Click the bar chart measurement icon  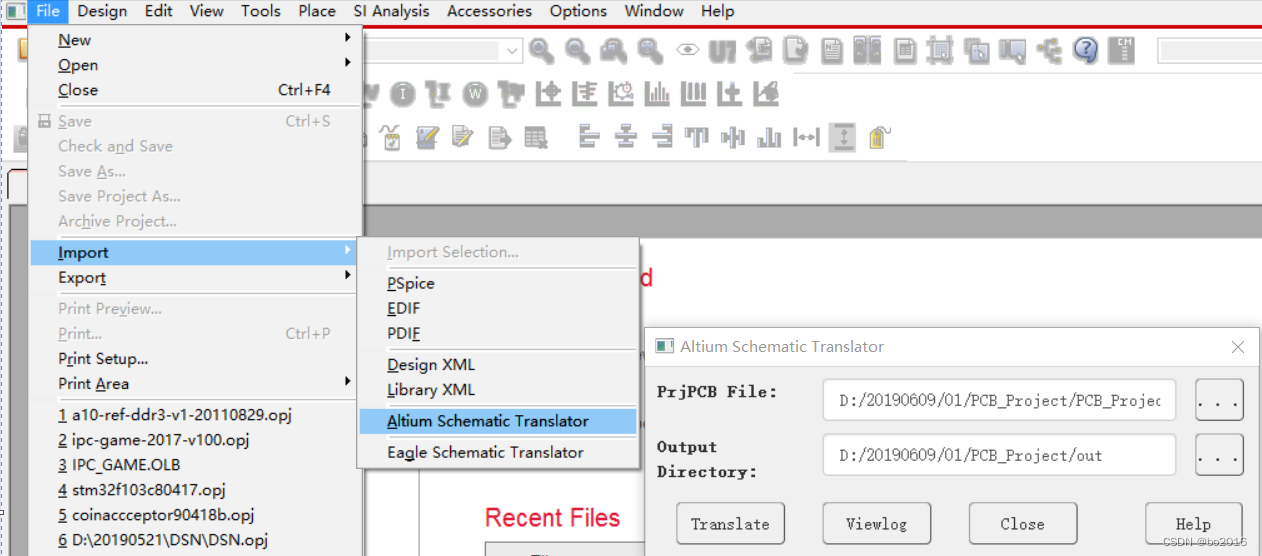tap(657, 94)
